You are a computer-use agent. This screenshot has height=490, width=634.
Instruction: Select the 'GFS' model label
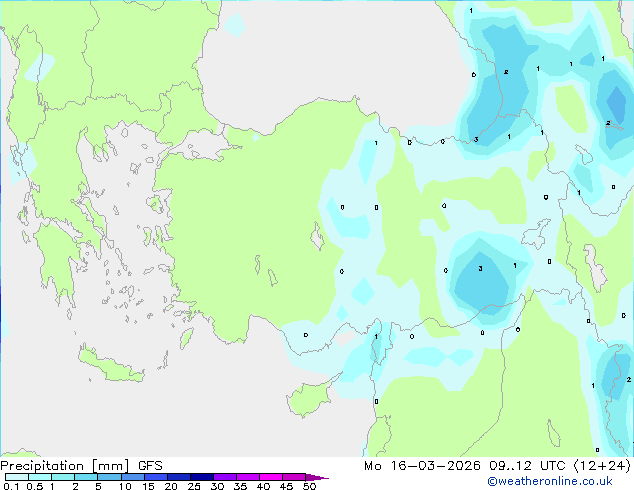pyautogui.click(x=150, y=466)
